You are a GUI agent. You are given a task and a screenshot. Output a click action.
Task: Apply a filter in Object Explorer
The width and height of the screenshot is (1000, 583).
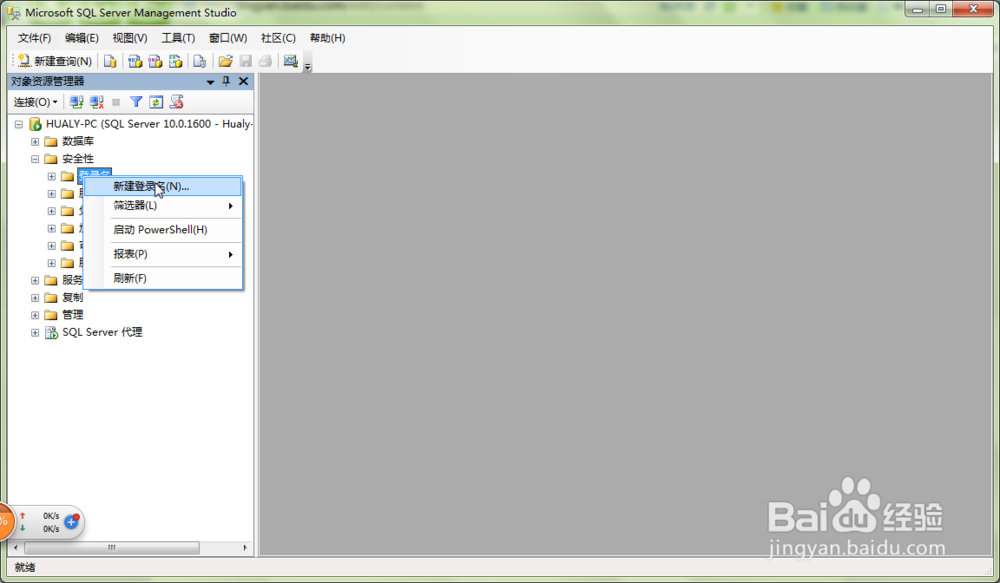point(136,101)
